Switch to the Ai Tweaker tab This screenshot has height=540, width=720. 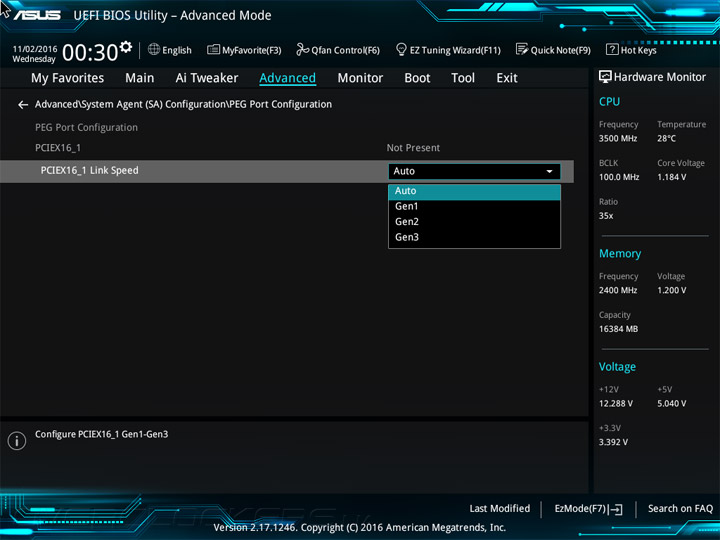pos(207,78)
